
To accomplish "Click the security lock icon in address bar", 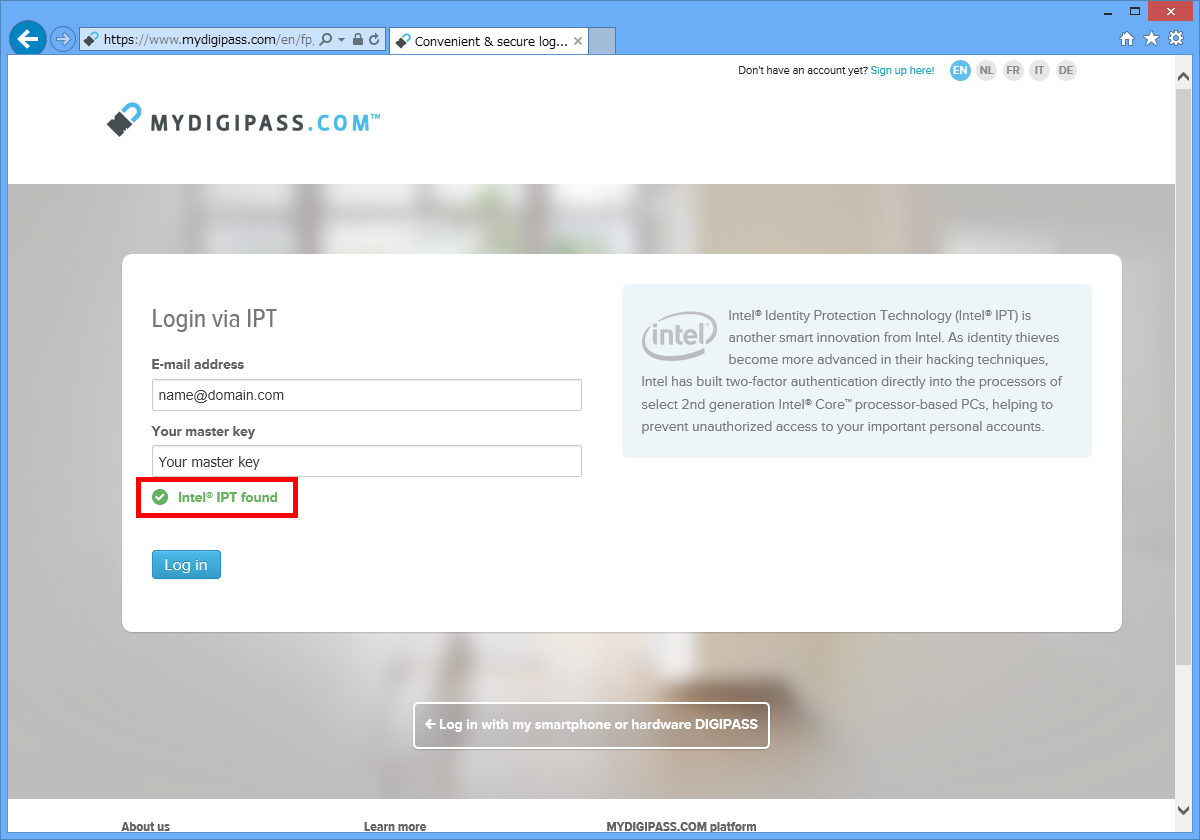I will coord(358,40).
